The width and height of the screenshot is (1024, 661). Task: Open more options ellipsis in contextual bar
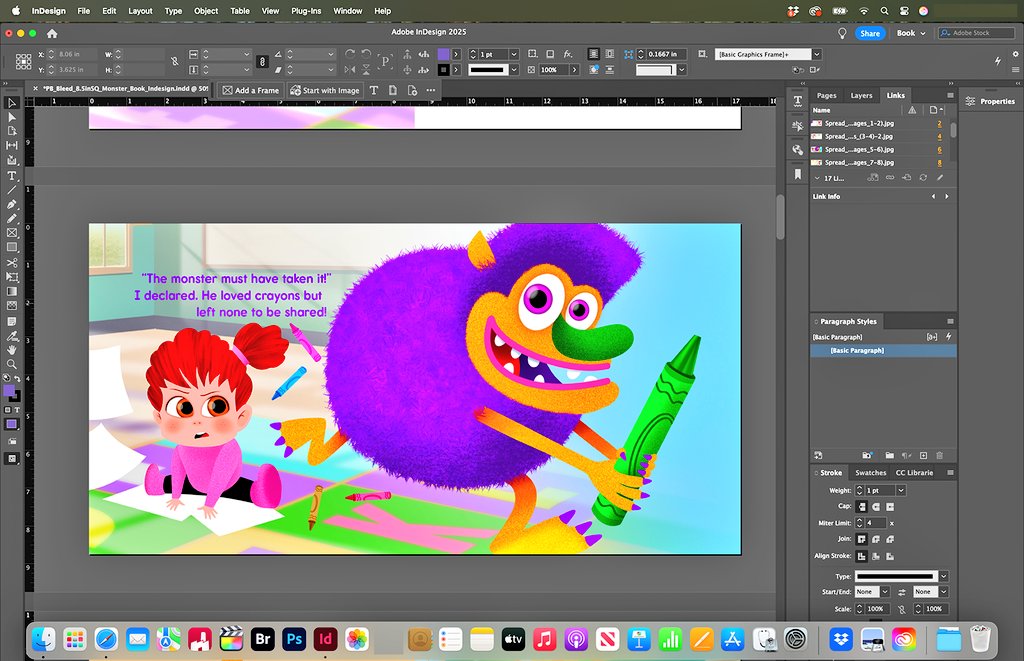(430, 90)
